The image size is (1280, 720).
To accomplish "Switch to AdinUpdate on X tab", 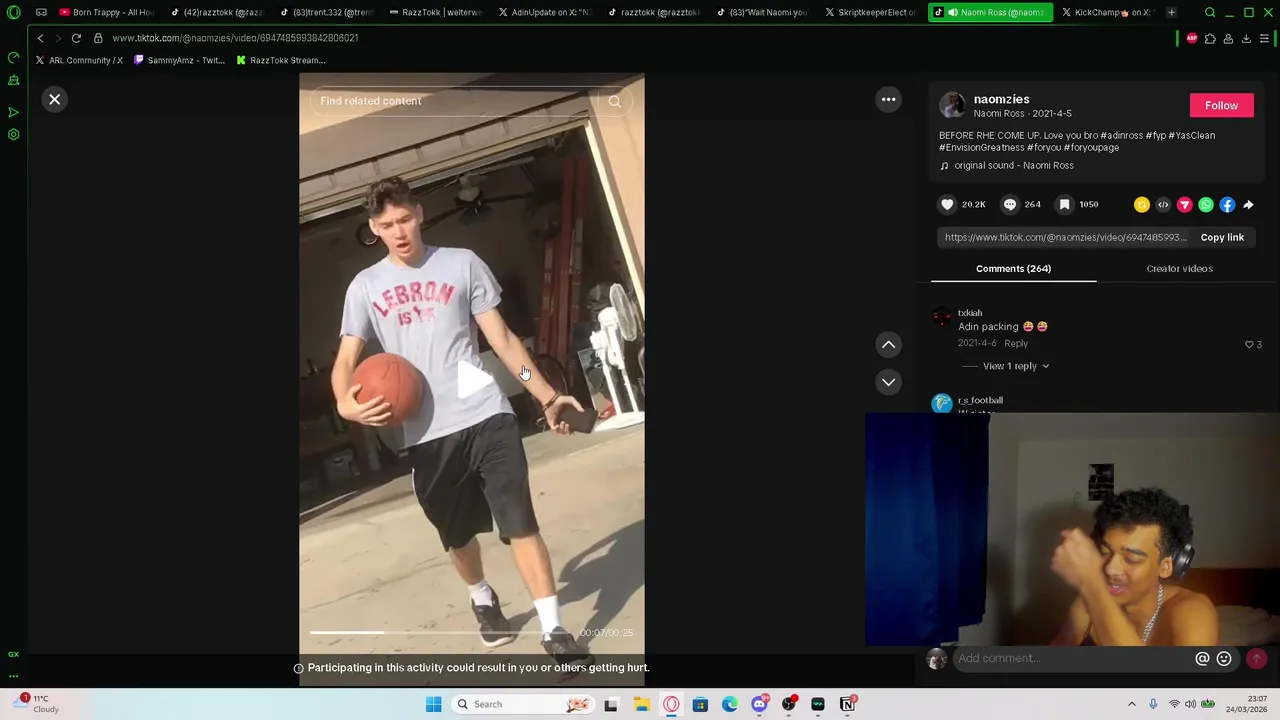I will click(x=543, y=12).
